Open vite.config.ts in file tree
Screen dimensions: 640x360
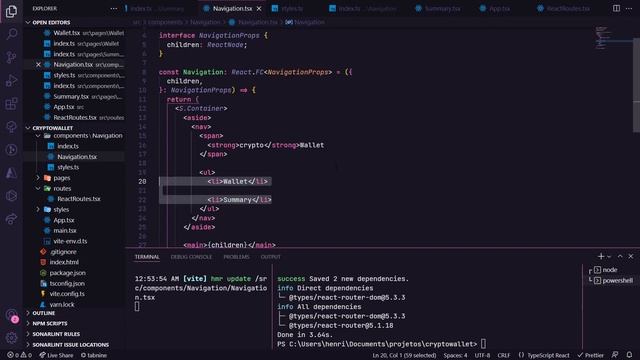coord(67,294)
